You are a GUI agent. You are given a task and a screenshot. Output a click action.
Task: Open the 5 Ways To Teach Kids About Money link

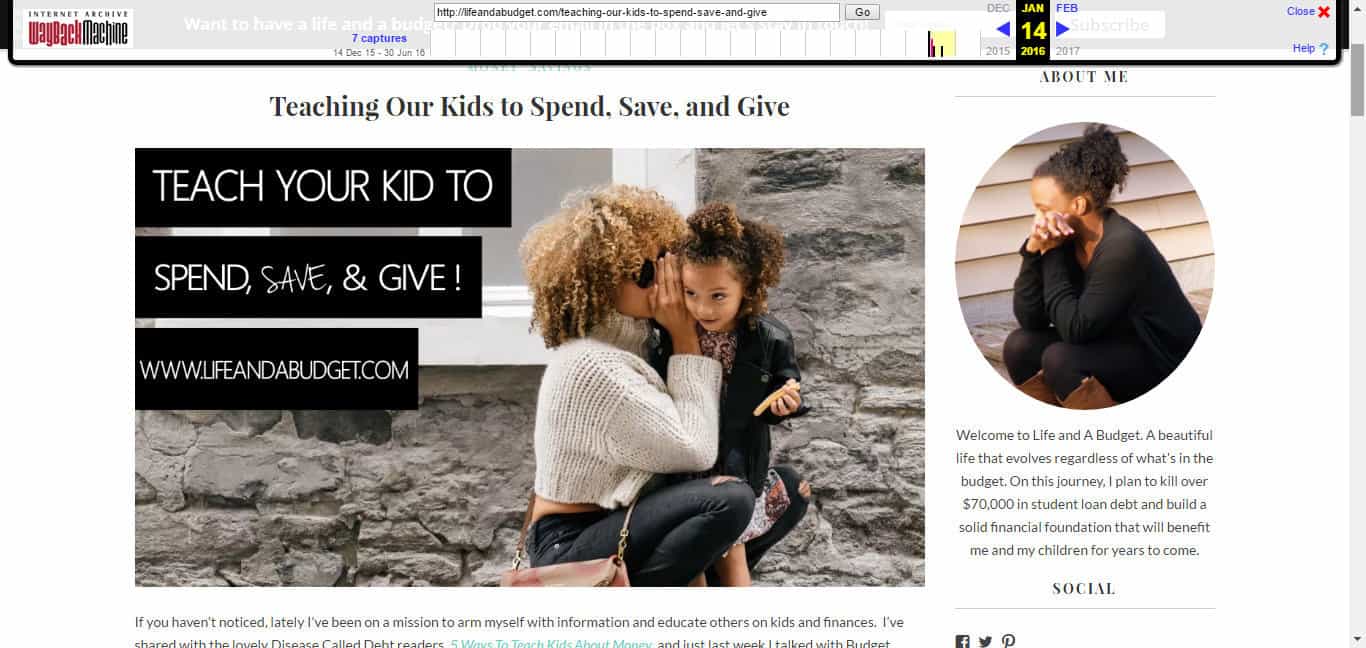(x=551, y=643)
